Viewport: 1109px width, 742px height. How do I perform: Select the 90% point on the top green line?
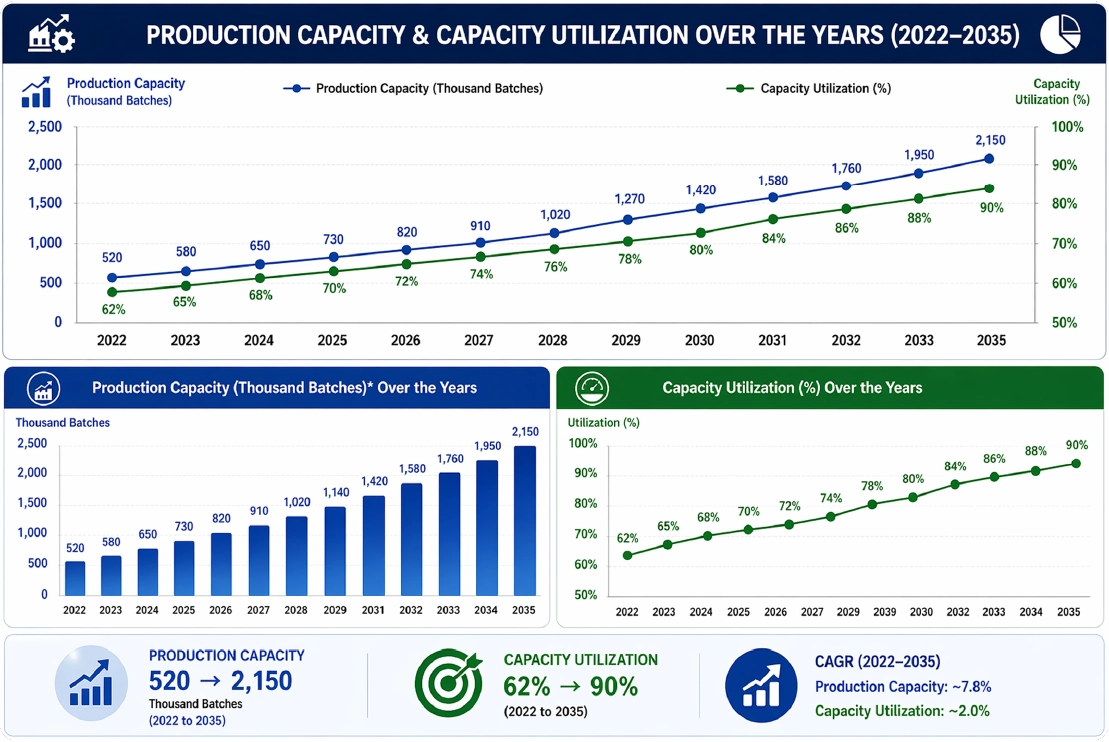point(989,188)
